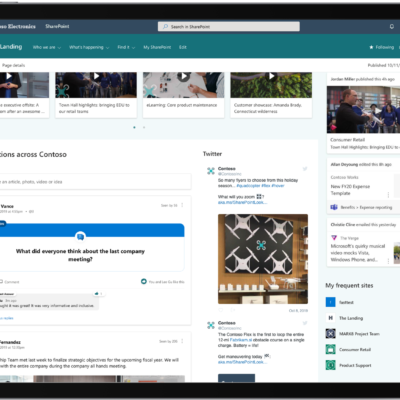Go to the second carousel page dot
Image resolution: width=400 pixels, height=400 pixels.
click(x=144, y=127)
